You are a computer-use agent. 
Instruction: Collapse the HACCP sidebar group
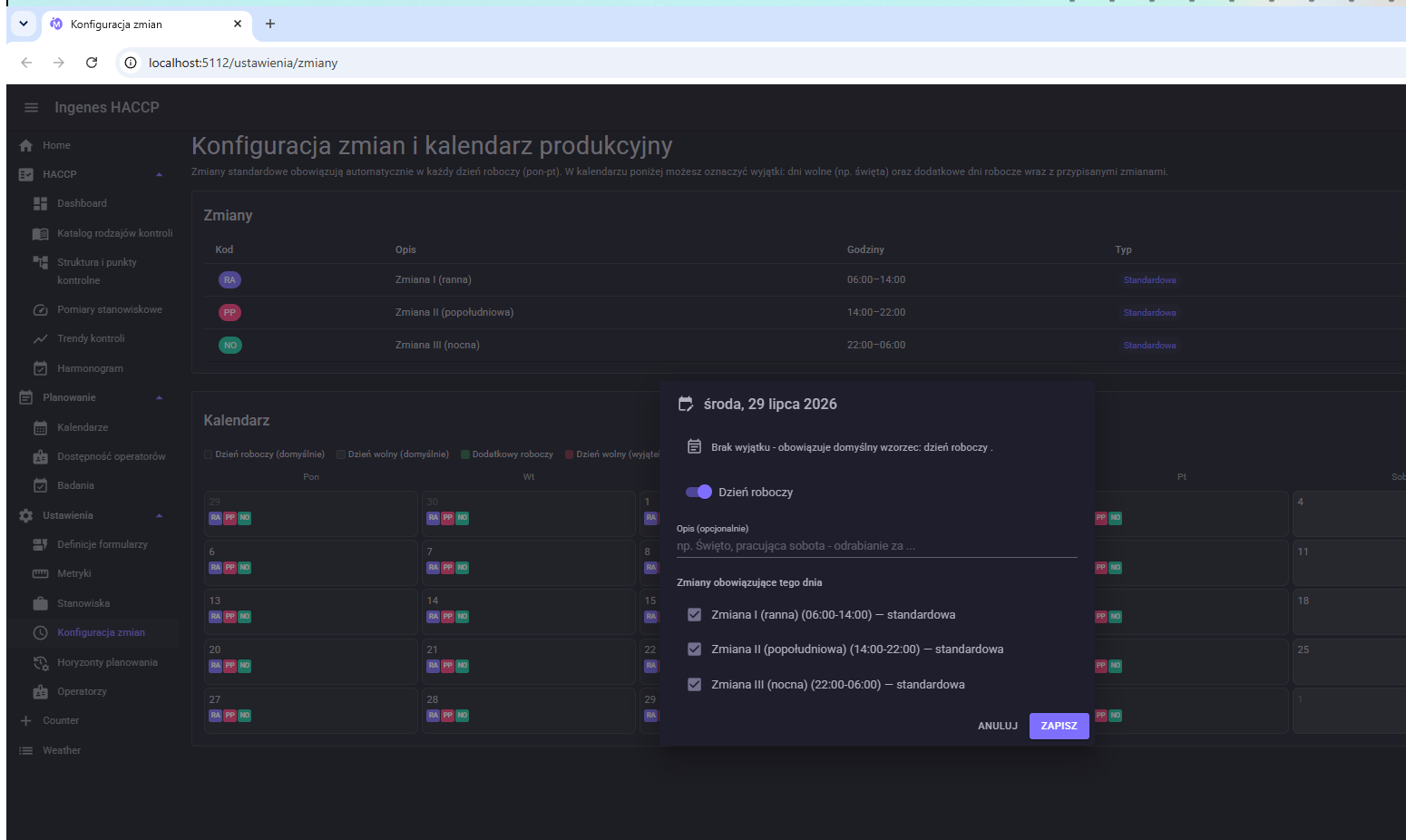pos(160,174)
